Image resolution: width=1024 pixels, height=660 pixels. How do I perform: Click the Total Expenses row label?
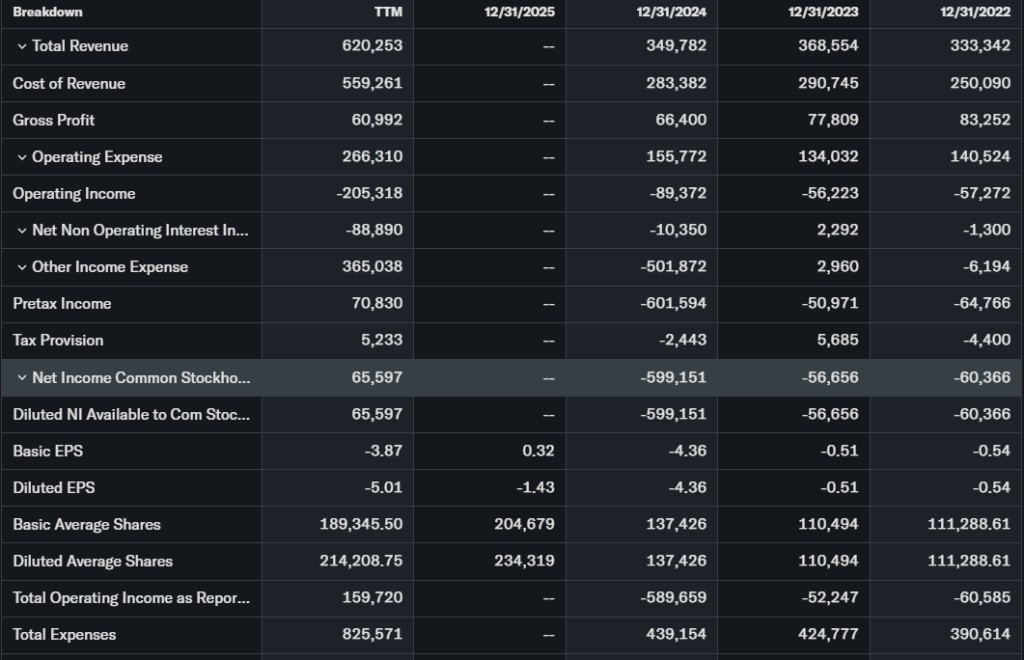[x=64, y=635]
